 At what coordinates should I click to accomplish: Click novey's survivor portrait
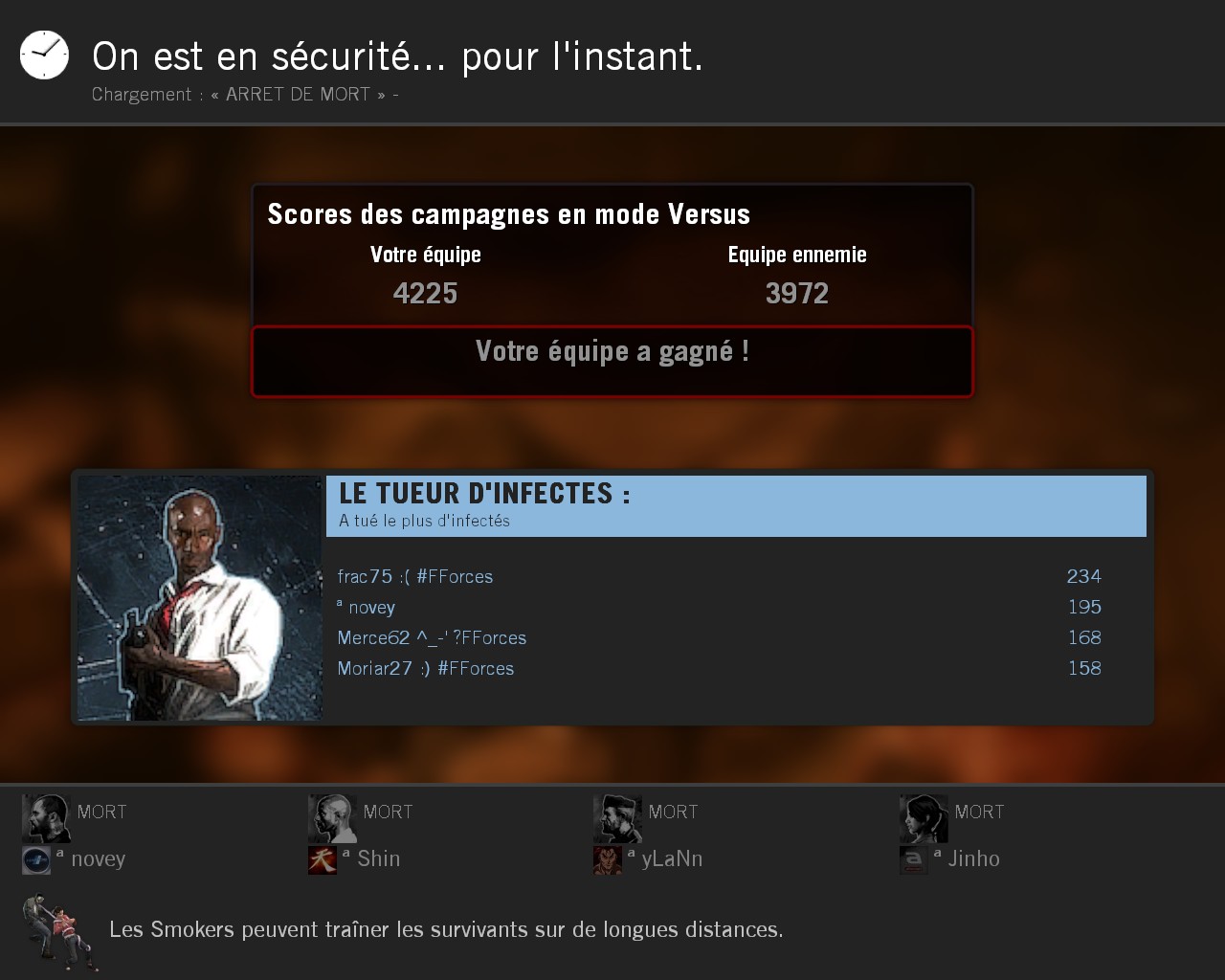46,818
